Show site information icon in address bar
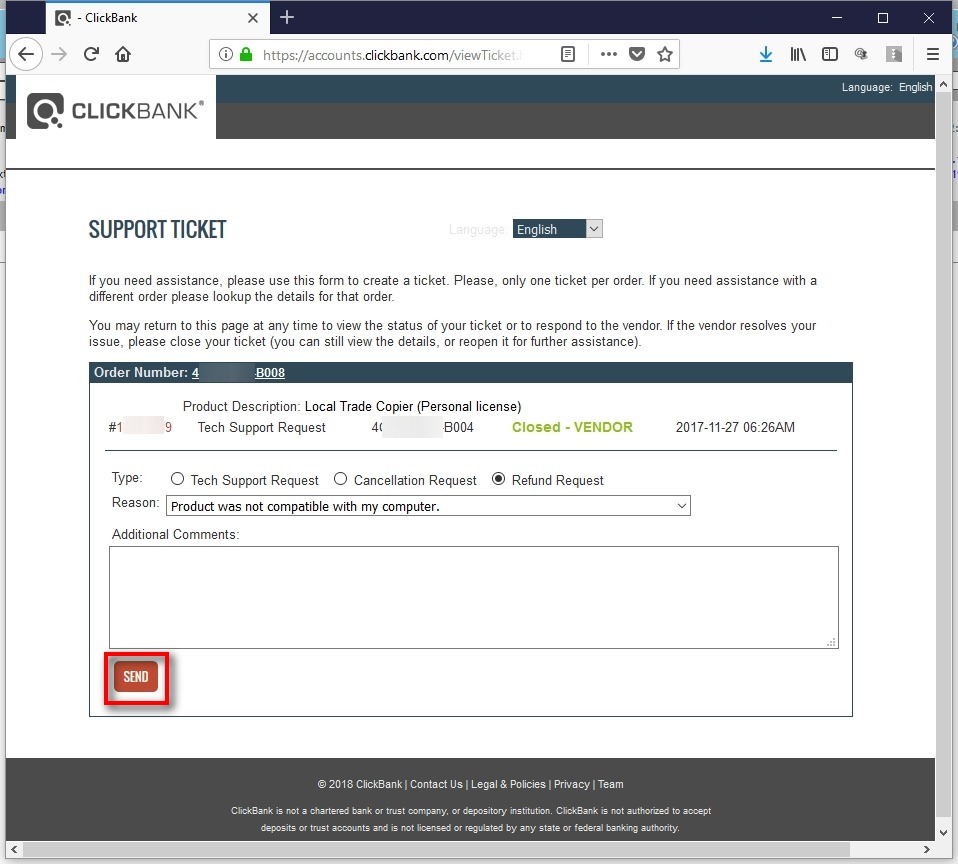 [x=225, y=54]
